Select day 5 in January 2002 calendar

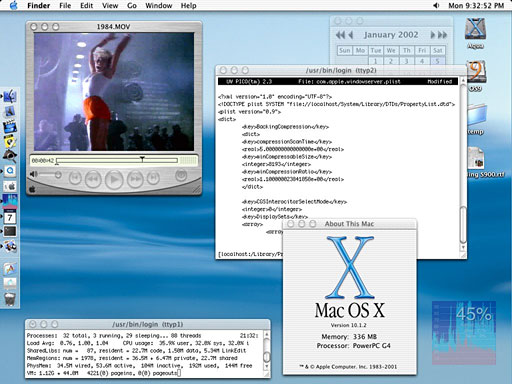437,61
